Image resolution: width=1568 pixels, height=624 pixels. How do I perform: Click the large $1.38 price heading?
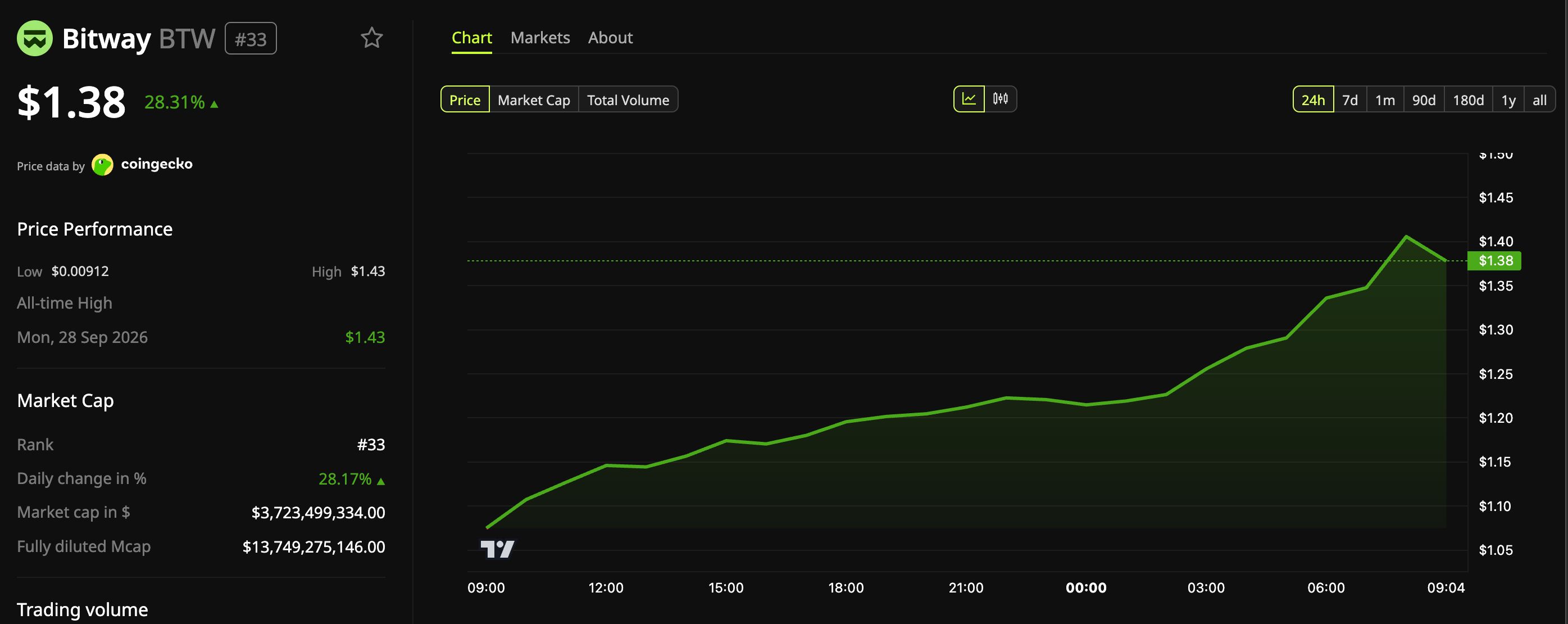71,102
